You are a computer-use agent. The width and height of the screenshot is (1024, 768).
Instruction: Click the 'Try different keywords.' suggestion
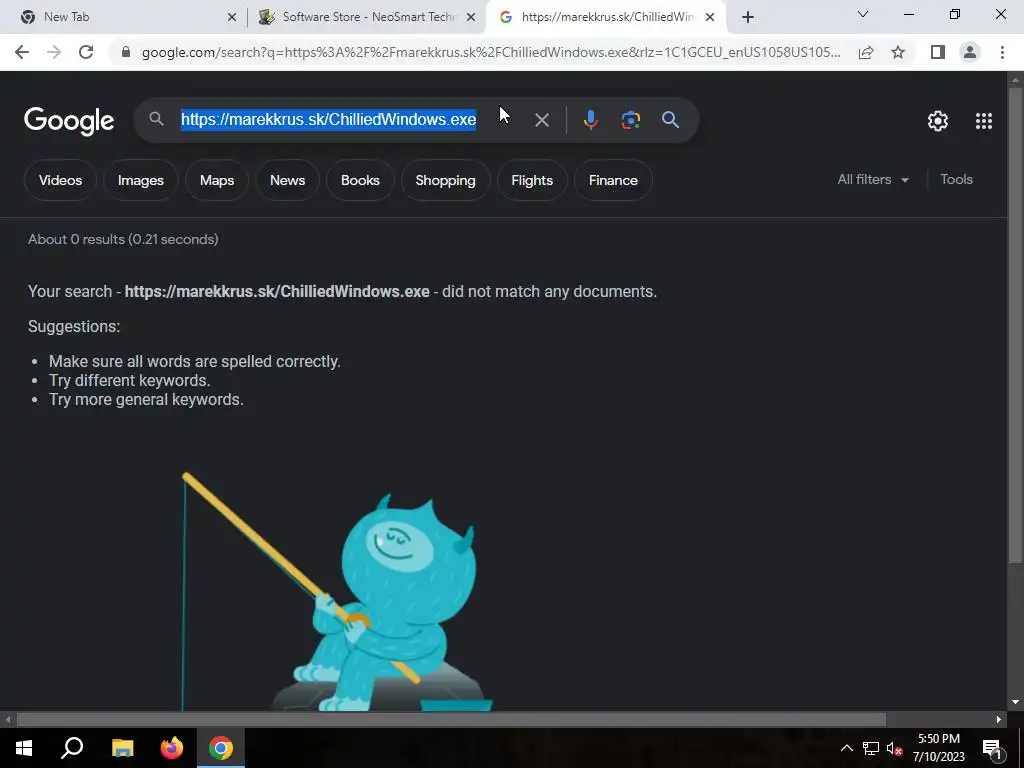tap(129, 380)
